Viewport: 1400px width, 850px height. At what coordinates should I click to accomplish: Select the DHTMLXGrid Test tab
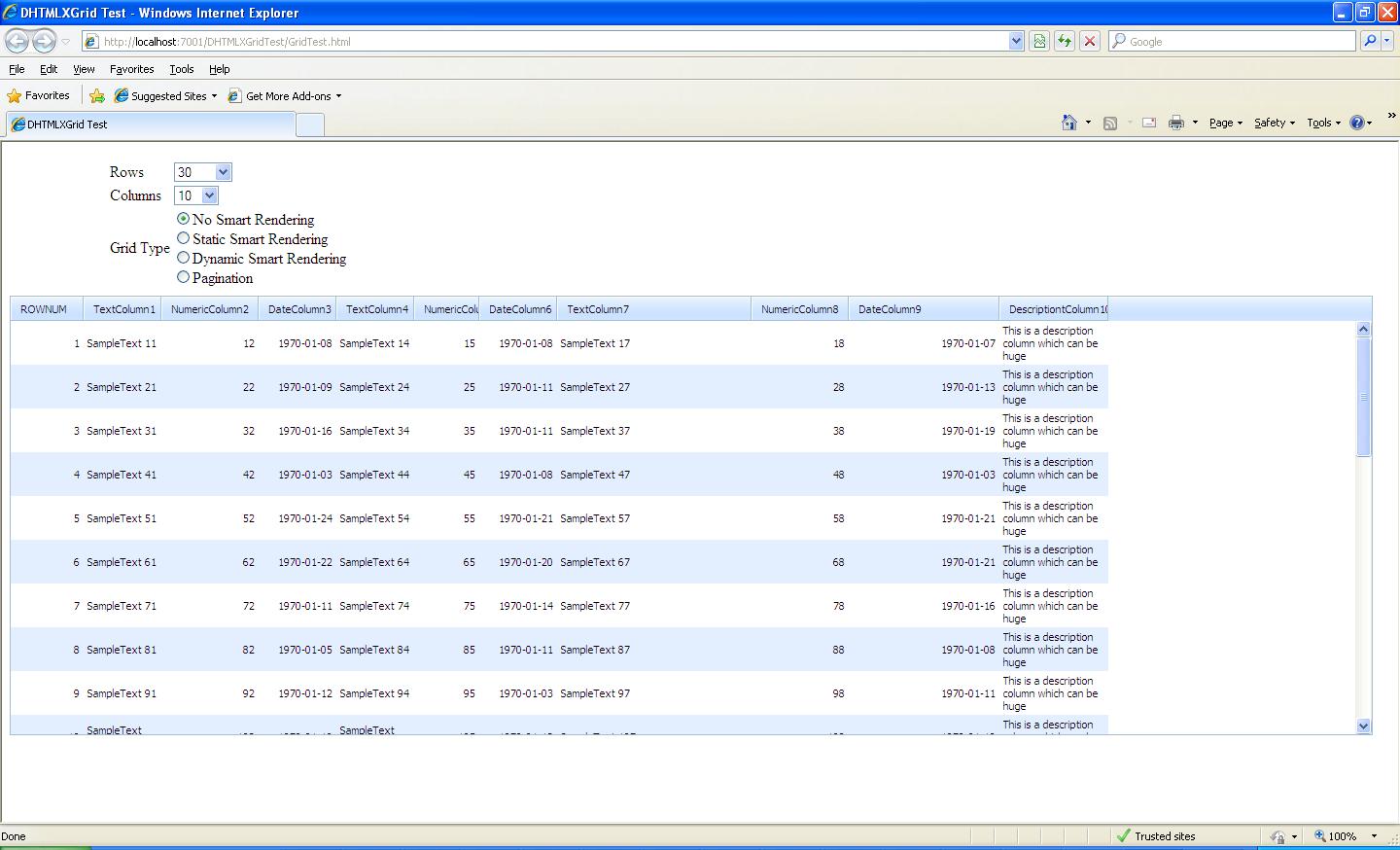150,124
